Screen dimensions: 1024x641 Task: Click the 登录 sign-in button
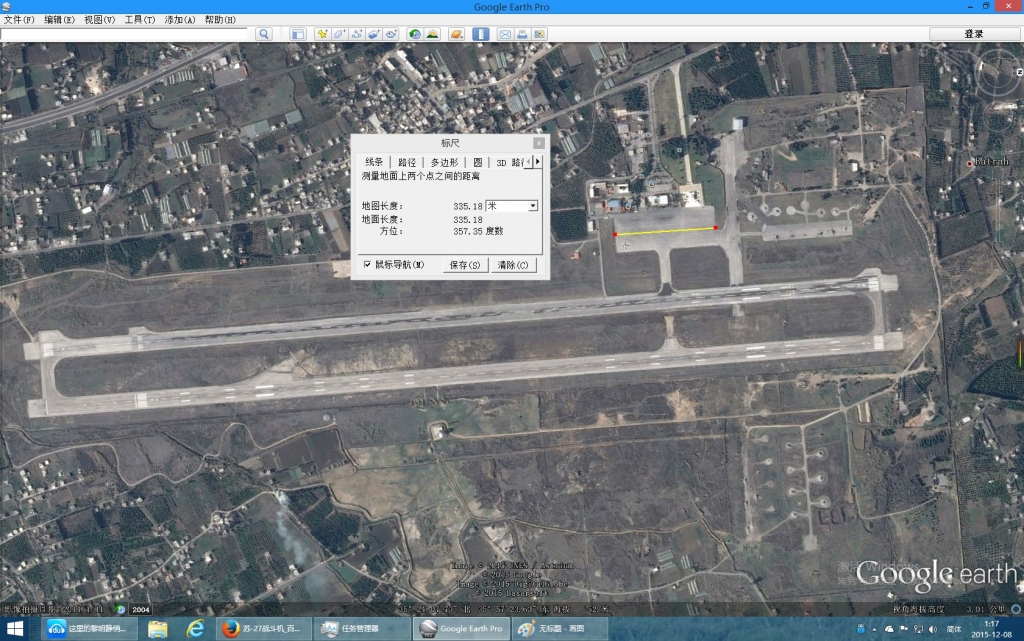(x=974, y=34)
